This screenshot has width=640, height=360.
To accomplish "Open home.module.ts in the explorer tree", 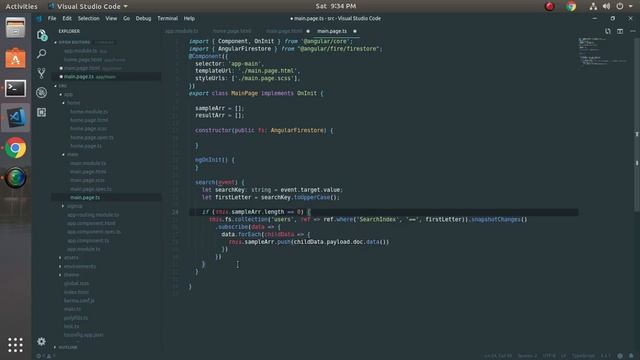I will [x=89, y=111].
